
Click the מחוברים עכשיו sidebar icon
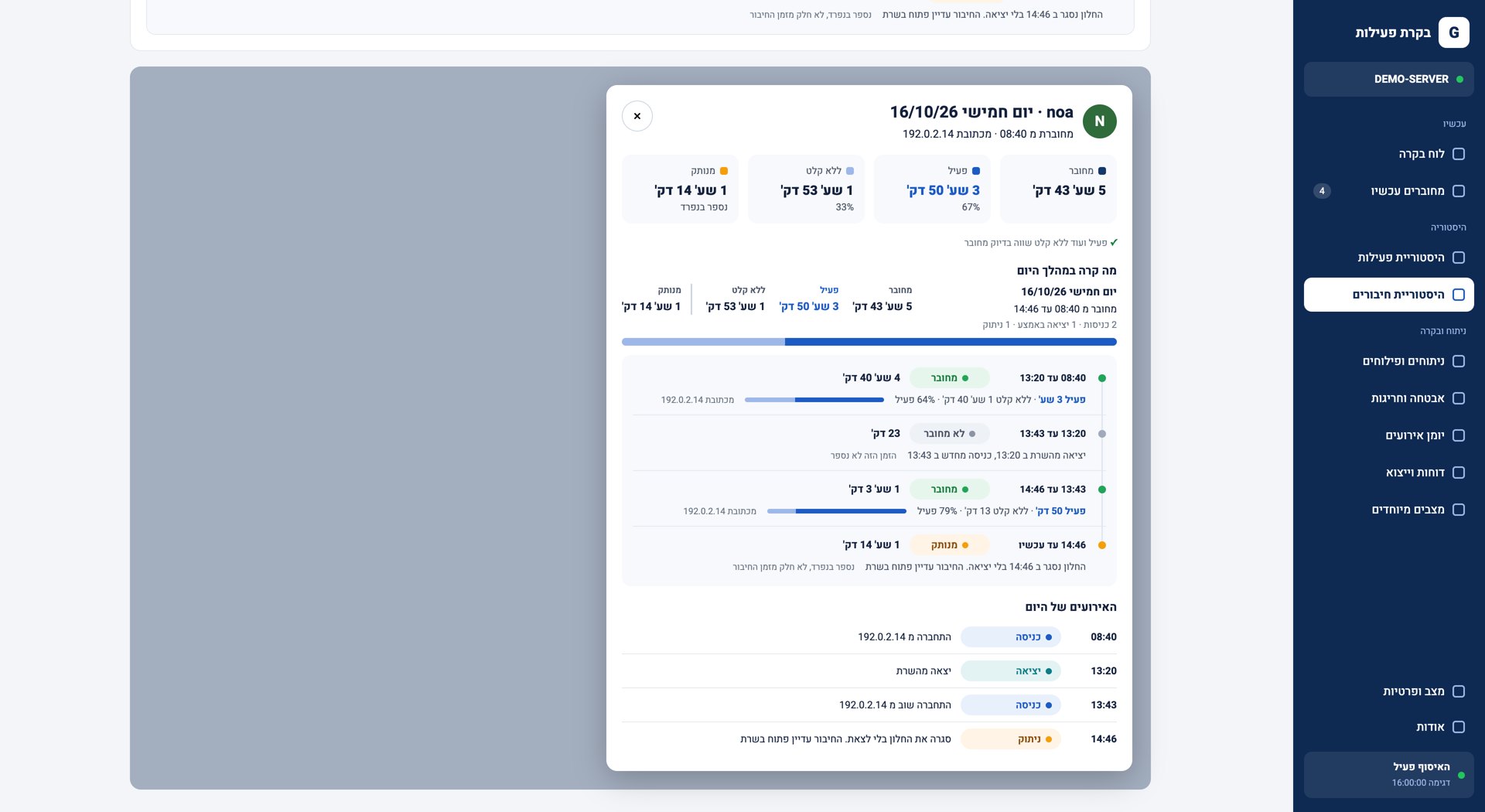[1458, 191]
